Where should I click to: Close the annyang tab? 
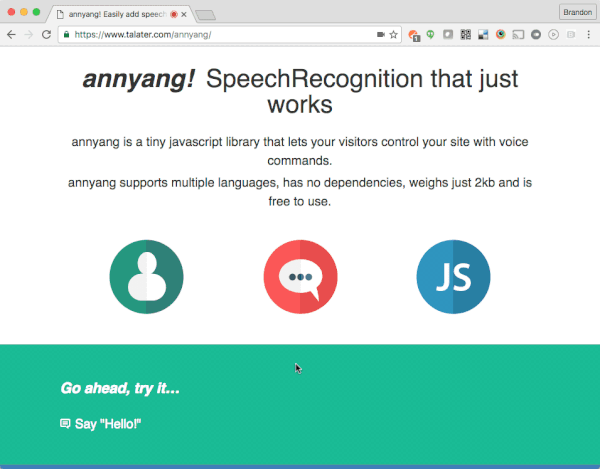[x=184, y=15]
